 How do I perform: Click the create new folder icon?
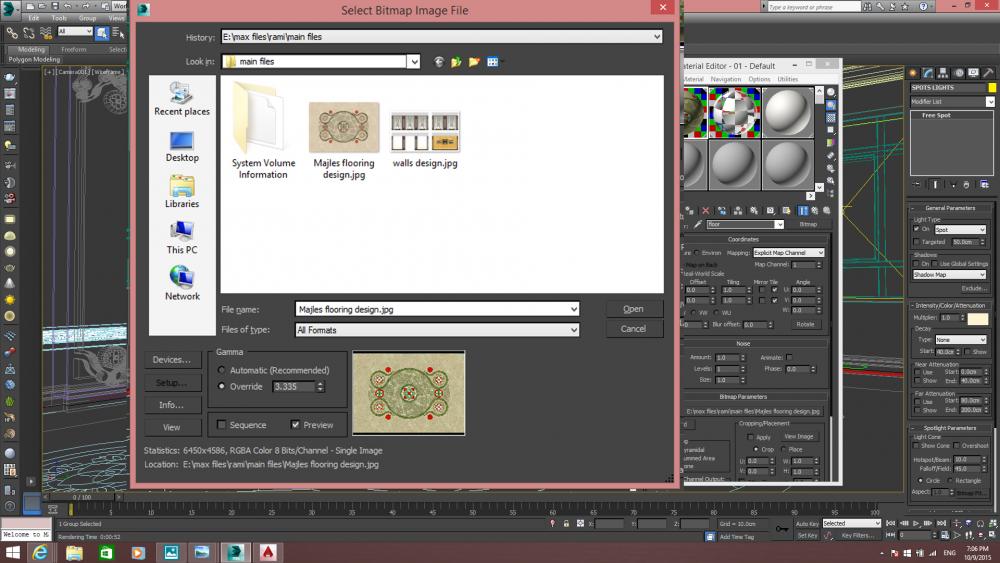tap(474, 62)
